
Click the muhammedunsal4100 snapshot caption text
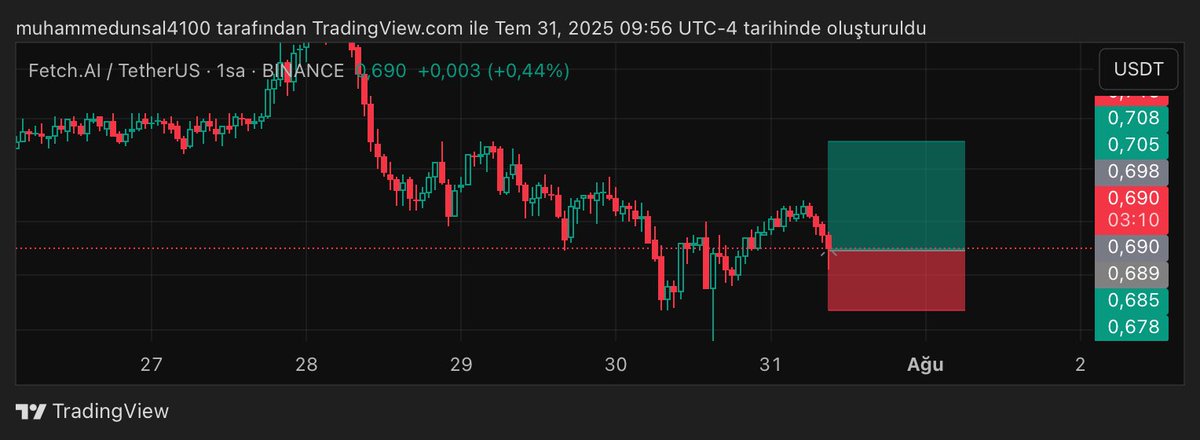point(472,28)
